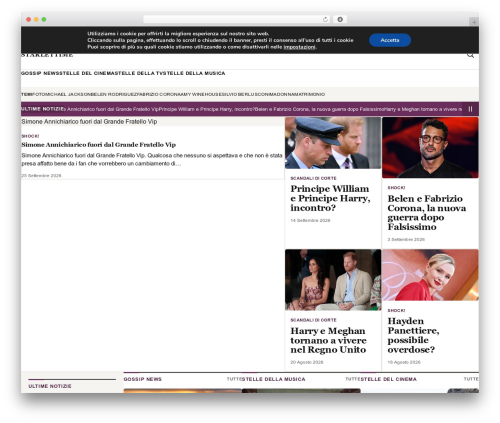Click the Simone Annichiarico article excerpt text
The width and height of the screenshot is (500, 423).
[152, 160]
